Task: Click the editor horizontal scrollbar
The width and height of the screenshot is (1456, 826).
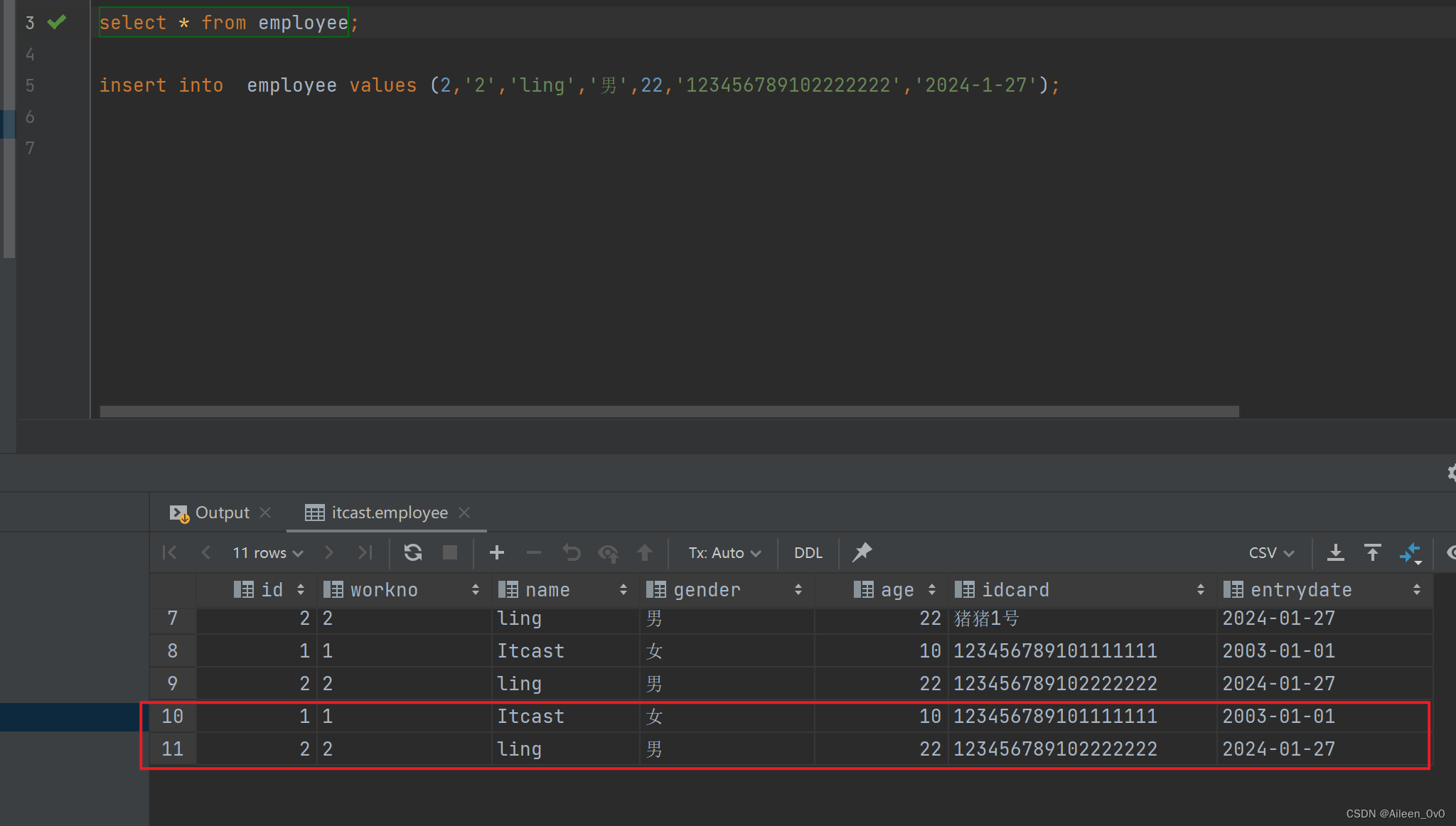Action: pyautogui.click(x=668, y=412)
